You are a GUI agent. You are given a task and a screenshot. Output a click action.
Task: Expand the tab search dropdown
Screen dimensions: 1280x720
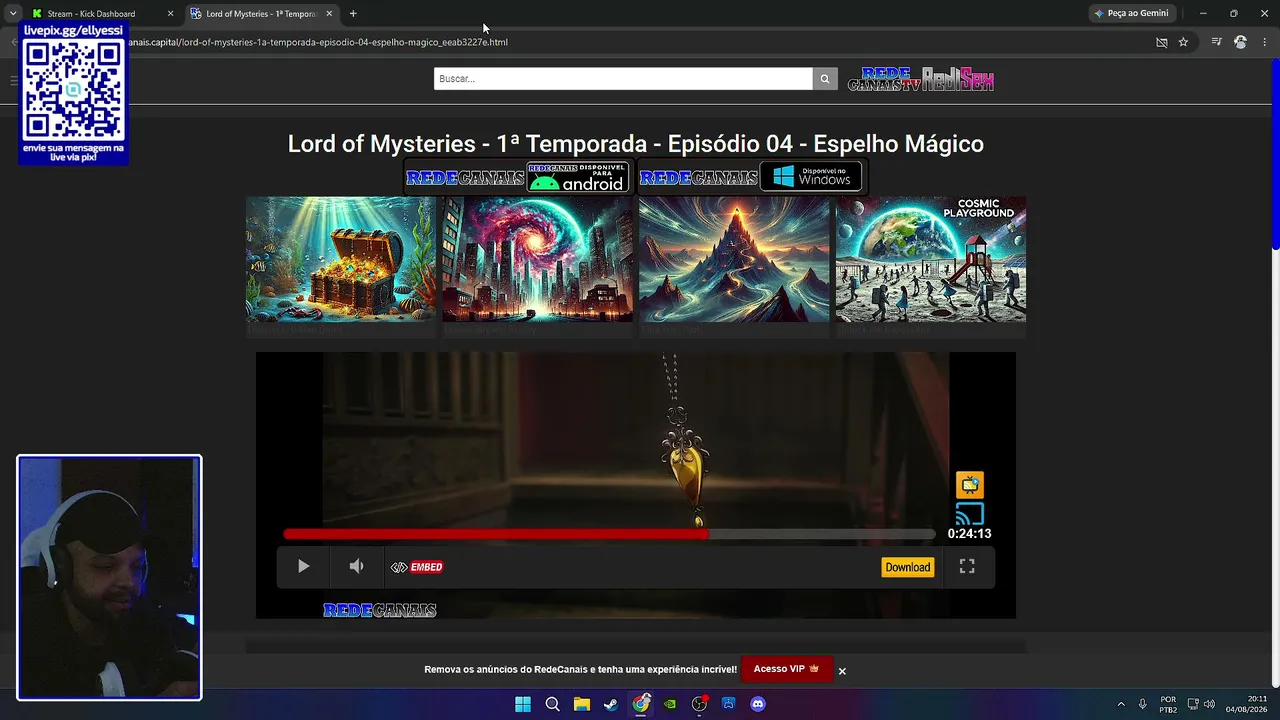click(13, 14)
